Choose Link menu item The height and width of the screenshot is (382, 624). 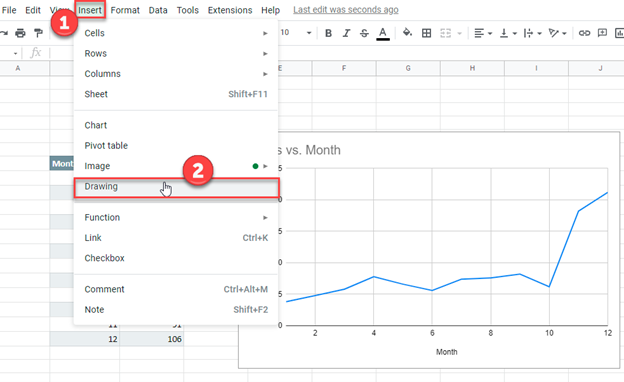coord(176,238)
